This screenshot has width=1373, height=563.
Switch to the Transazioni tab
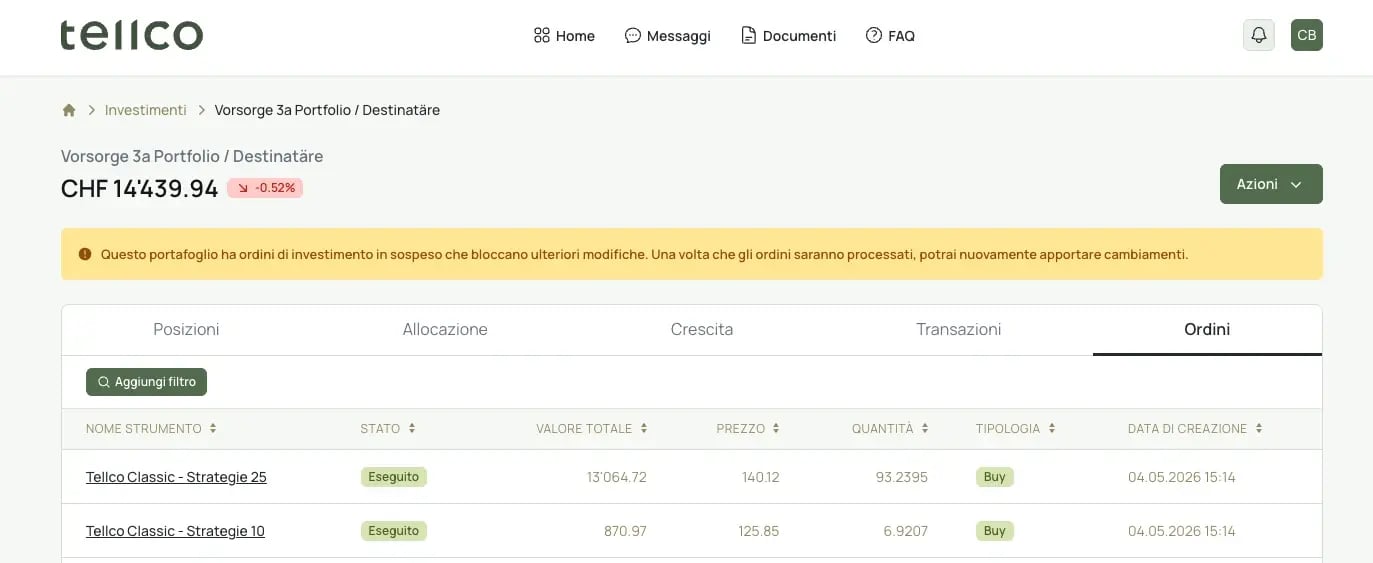tap(958, 329)
